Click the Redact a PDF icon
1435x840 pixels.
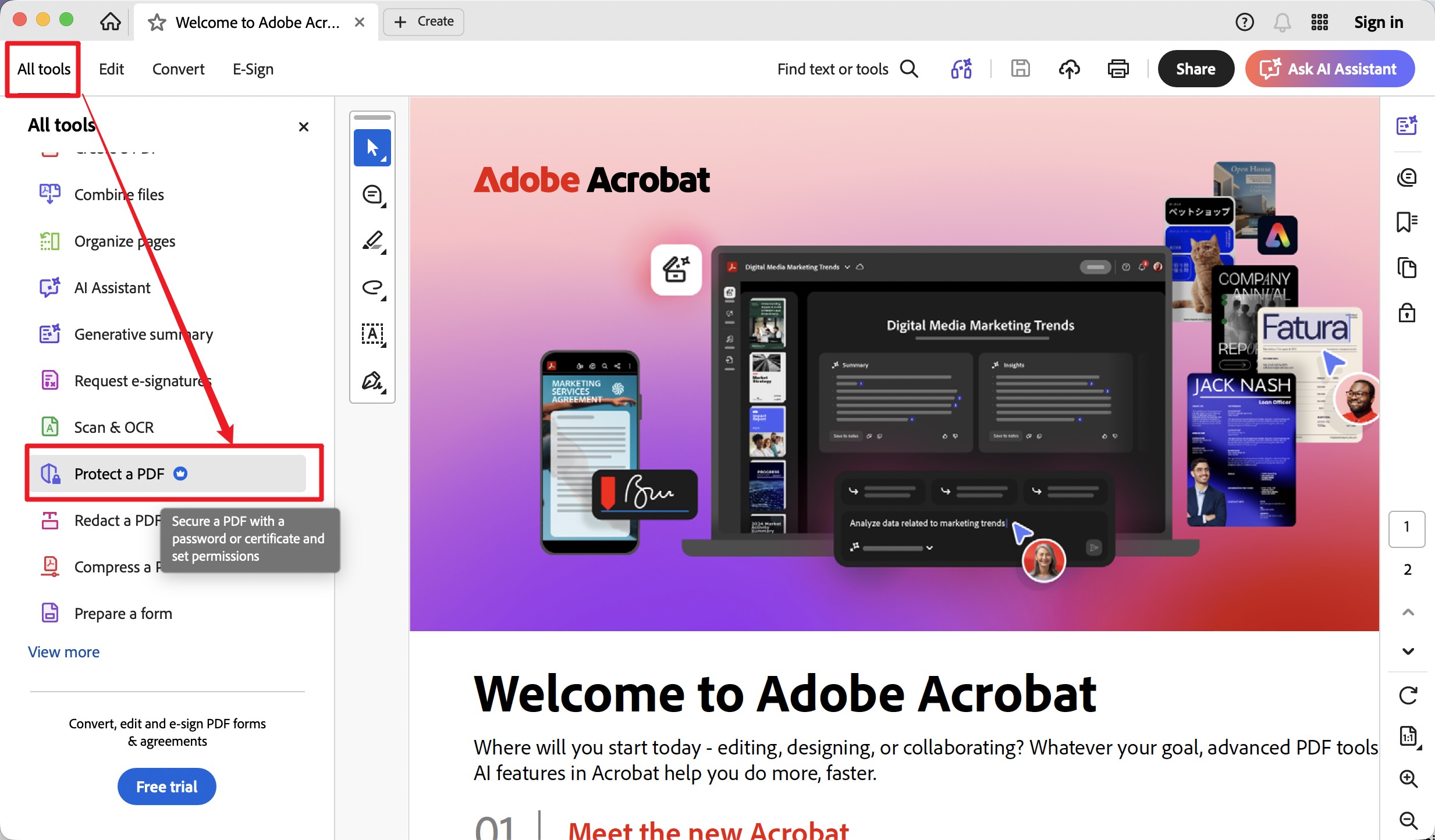tap(50, 520)
